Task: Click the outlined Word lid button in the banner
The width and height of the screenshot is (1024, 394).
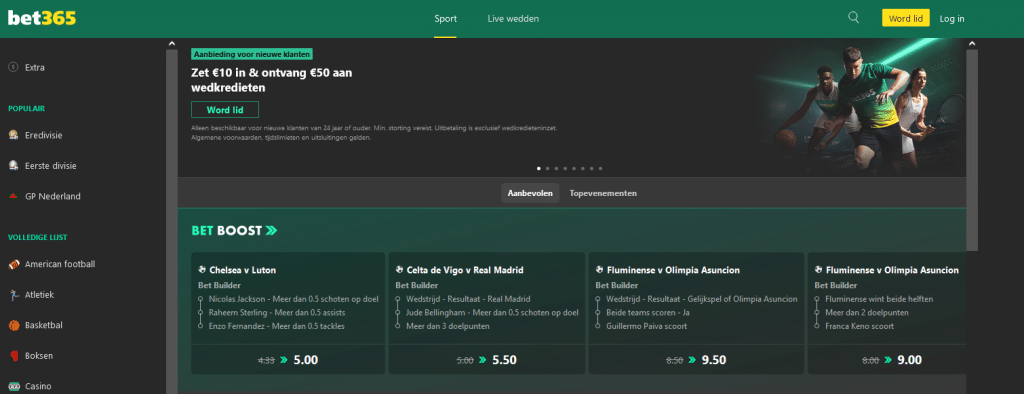Action: pos(225,109)
